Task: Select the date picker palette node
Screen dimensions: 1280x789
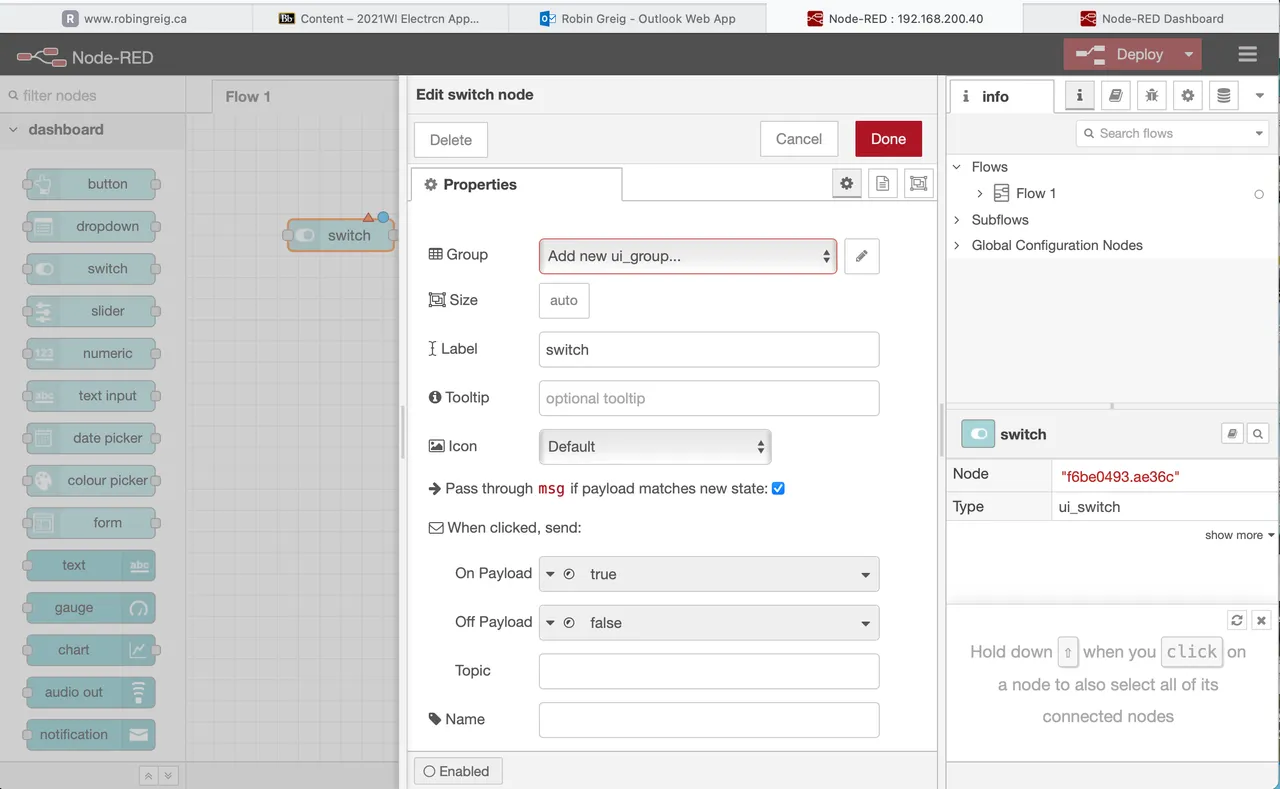Action: 91,438
